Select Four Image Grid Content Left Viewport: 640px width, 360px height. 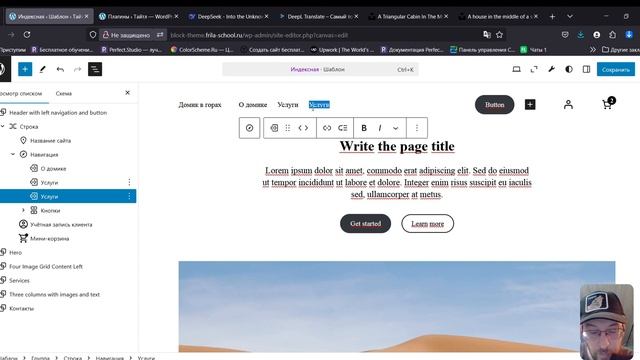(46, 267)
